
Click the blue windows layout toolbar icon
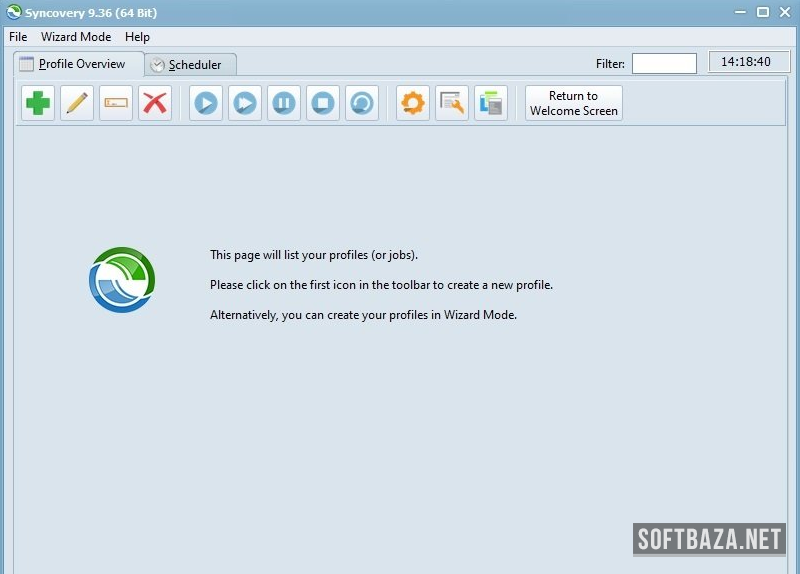pos(491,103)
